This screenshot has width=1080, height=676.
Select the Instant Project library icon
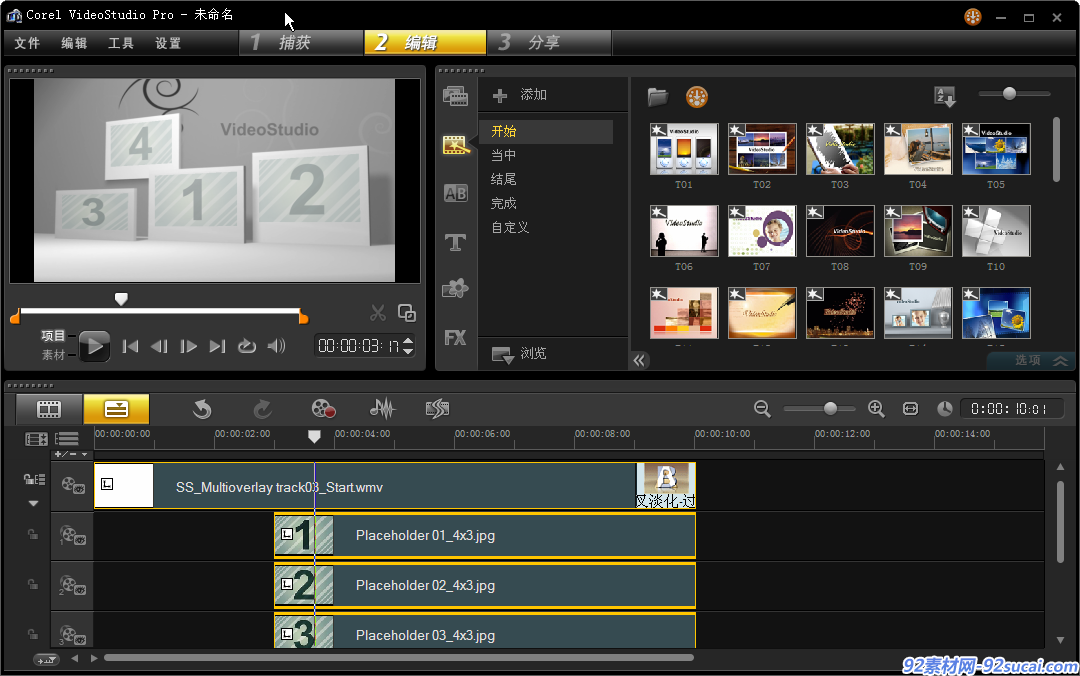point(455,145)
